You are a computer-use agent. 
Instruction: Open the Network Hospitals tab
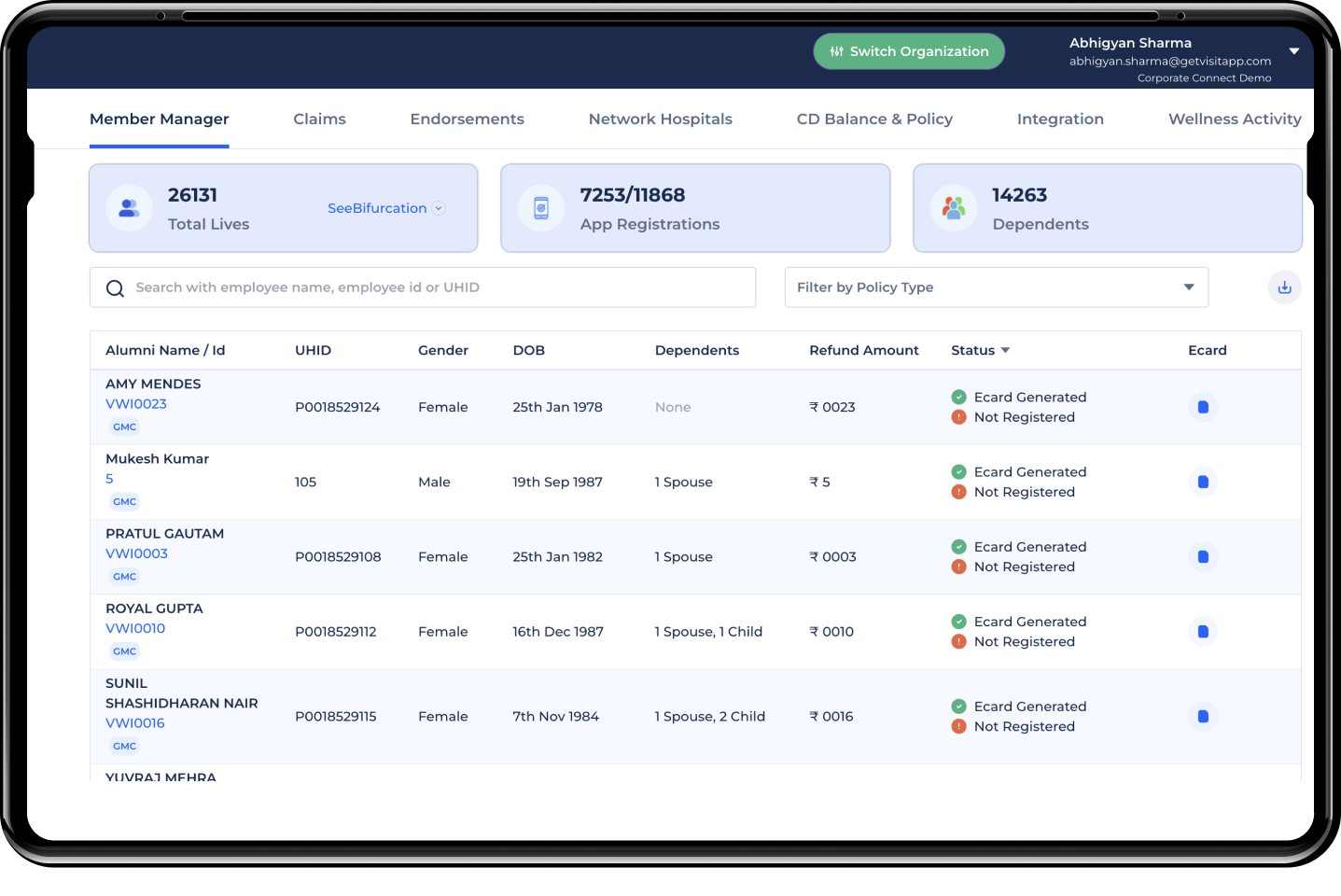(660, 119)
